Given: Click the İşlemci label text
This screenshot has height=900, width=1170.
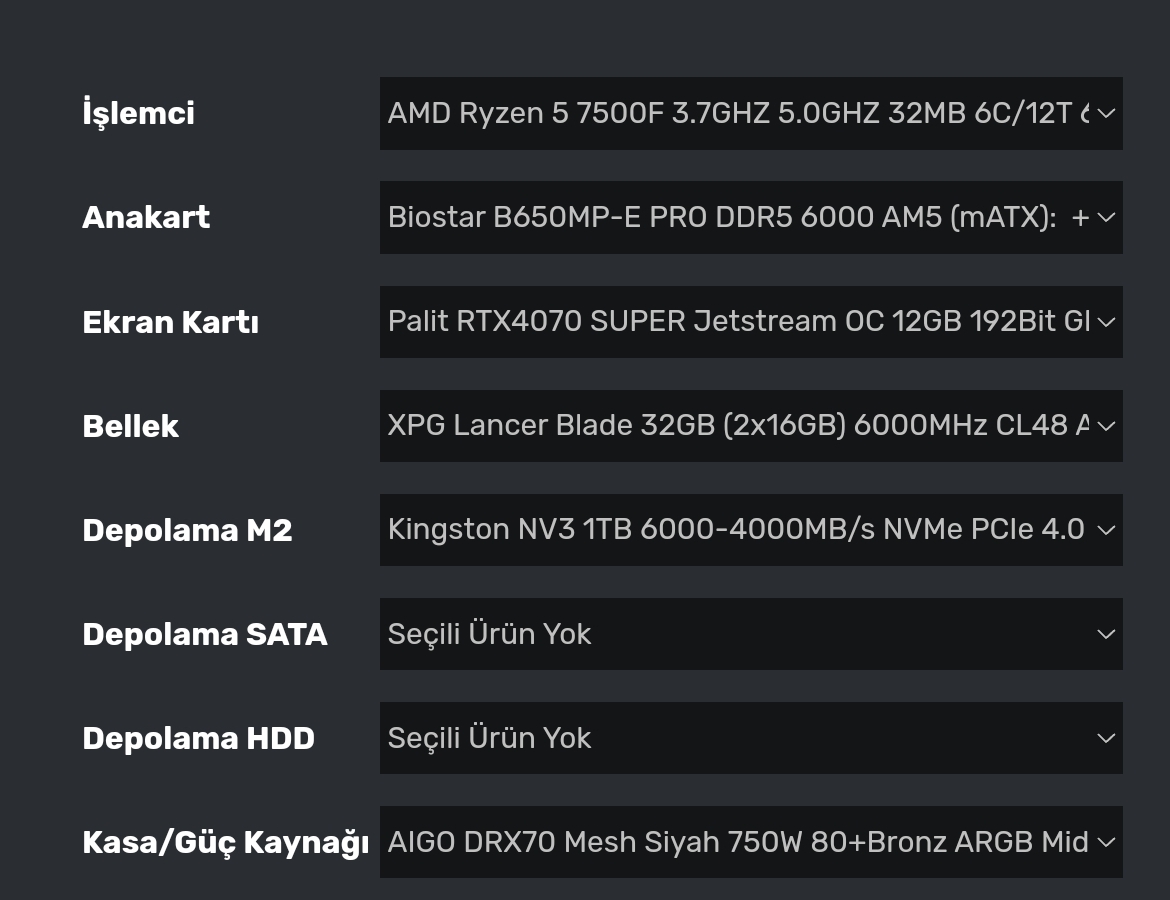Looking at the screenshot, I should pos(138,113).
